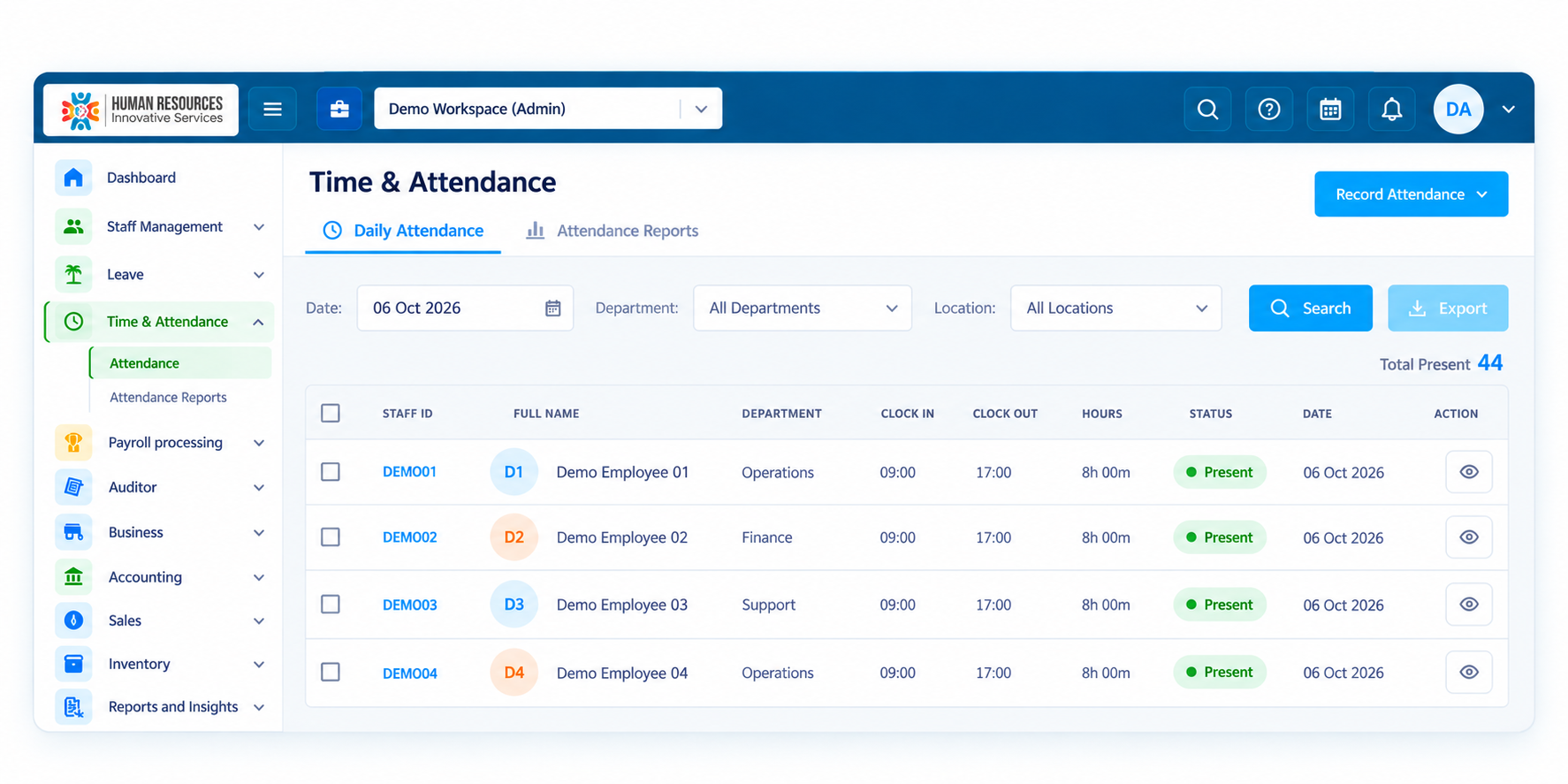Open the Demo Workspace (Admin) dropdown

point(548,109)
